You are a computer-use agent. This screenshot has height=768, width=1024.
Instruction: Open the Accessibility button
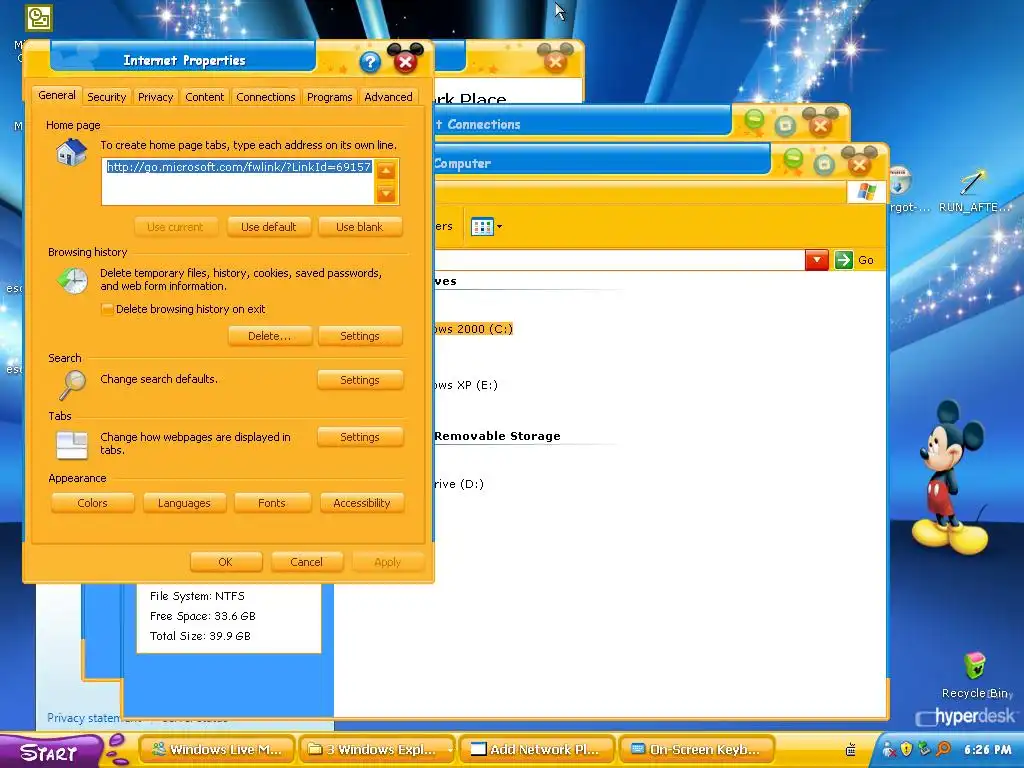click(362, 503)
